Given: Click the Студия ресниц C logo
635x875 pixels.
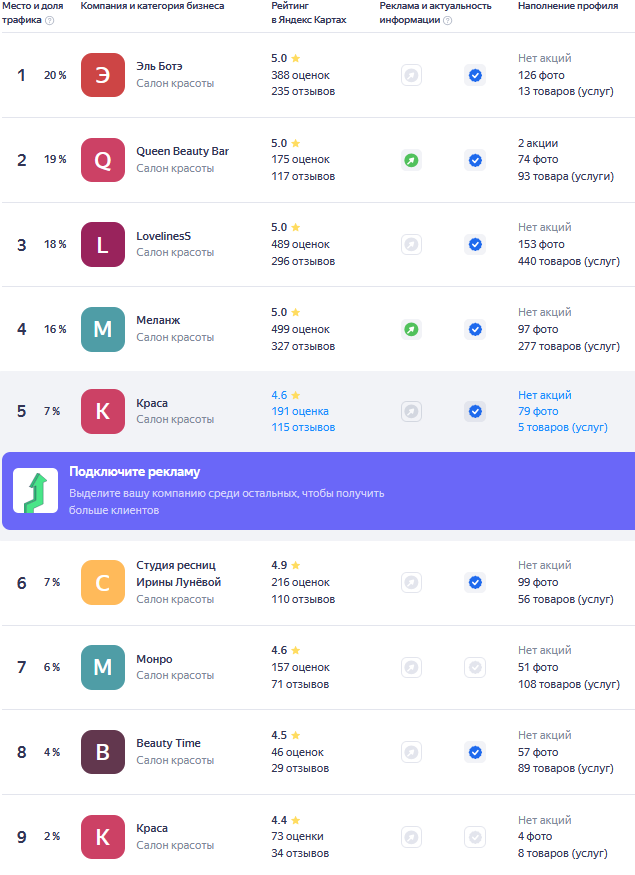Looking at the screenshot, I should (x=103, y=583).
